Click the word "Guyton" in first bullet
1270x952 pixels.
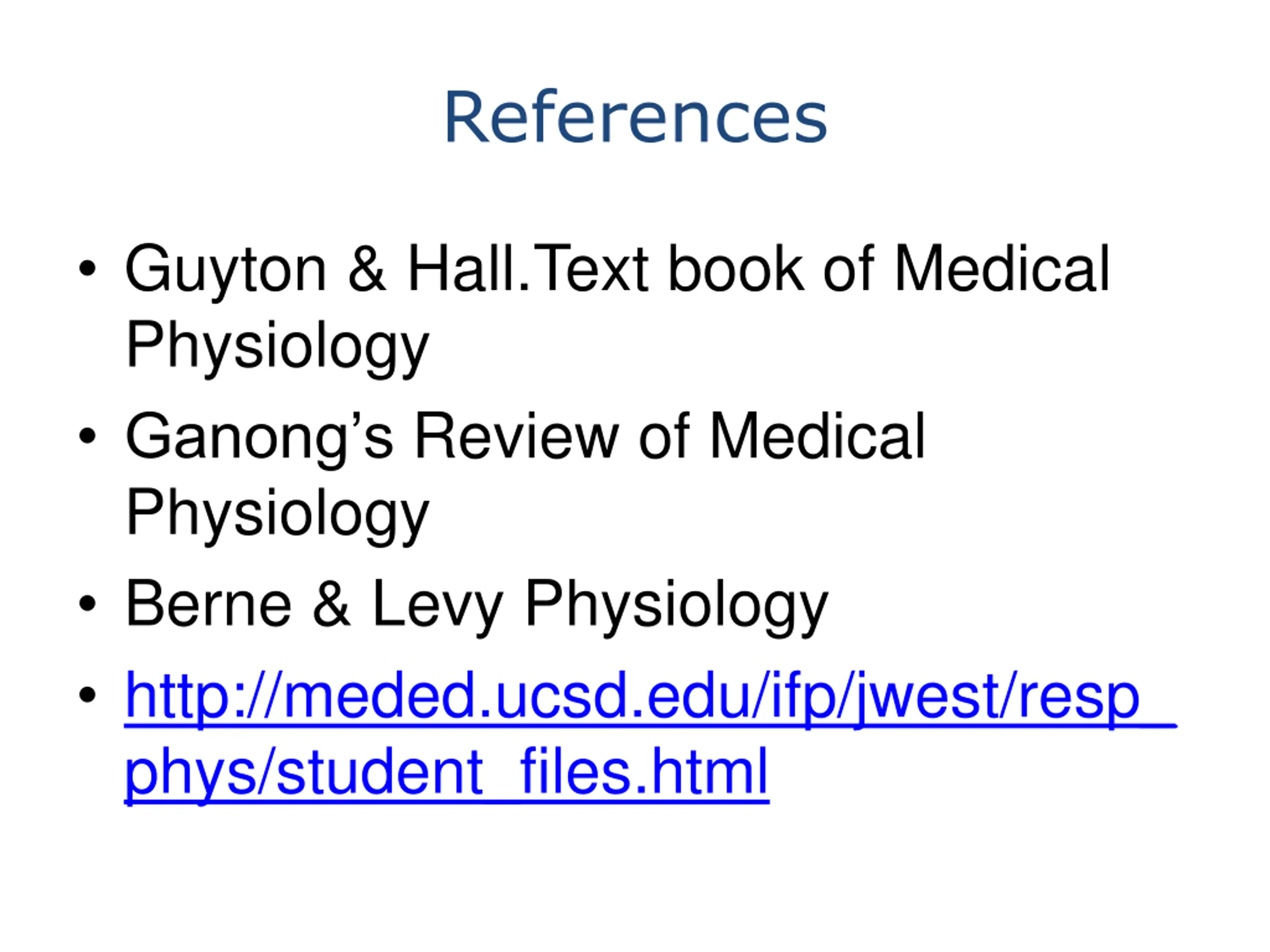pyautogui.click(x=225, y=269)
